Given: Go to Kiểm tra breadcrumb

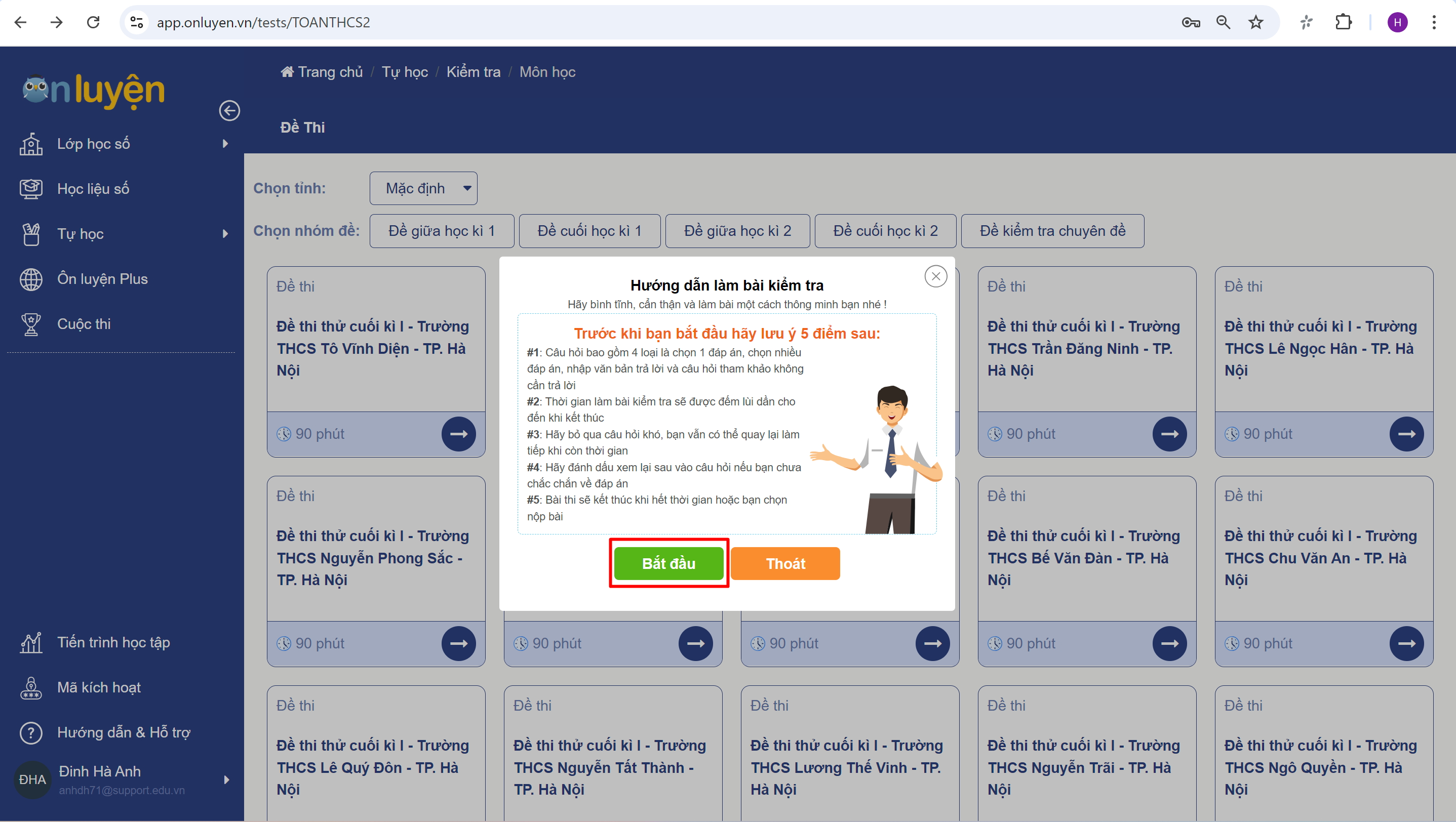Looking at the screenshot, I should [x=474, y=72].
